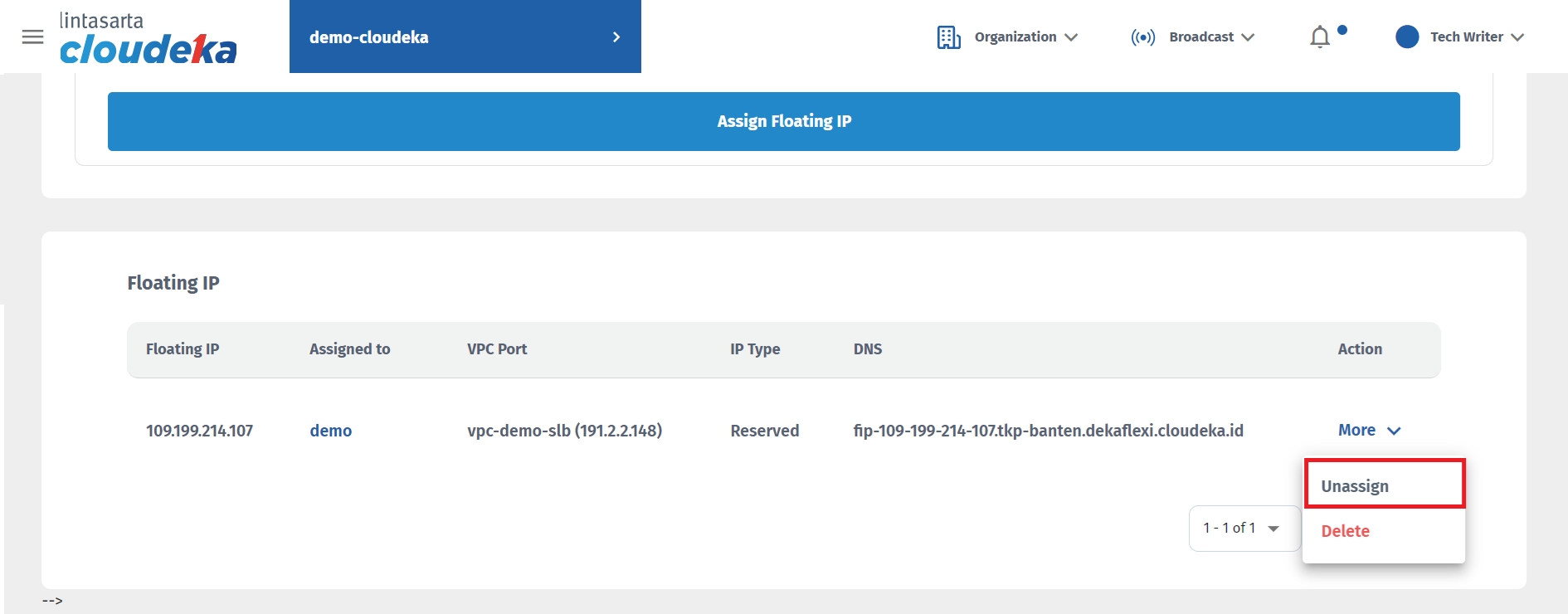
Task: Expand the Broadcast dropdown chevron
Action: [x=1248, y=37]
